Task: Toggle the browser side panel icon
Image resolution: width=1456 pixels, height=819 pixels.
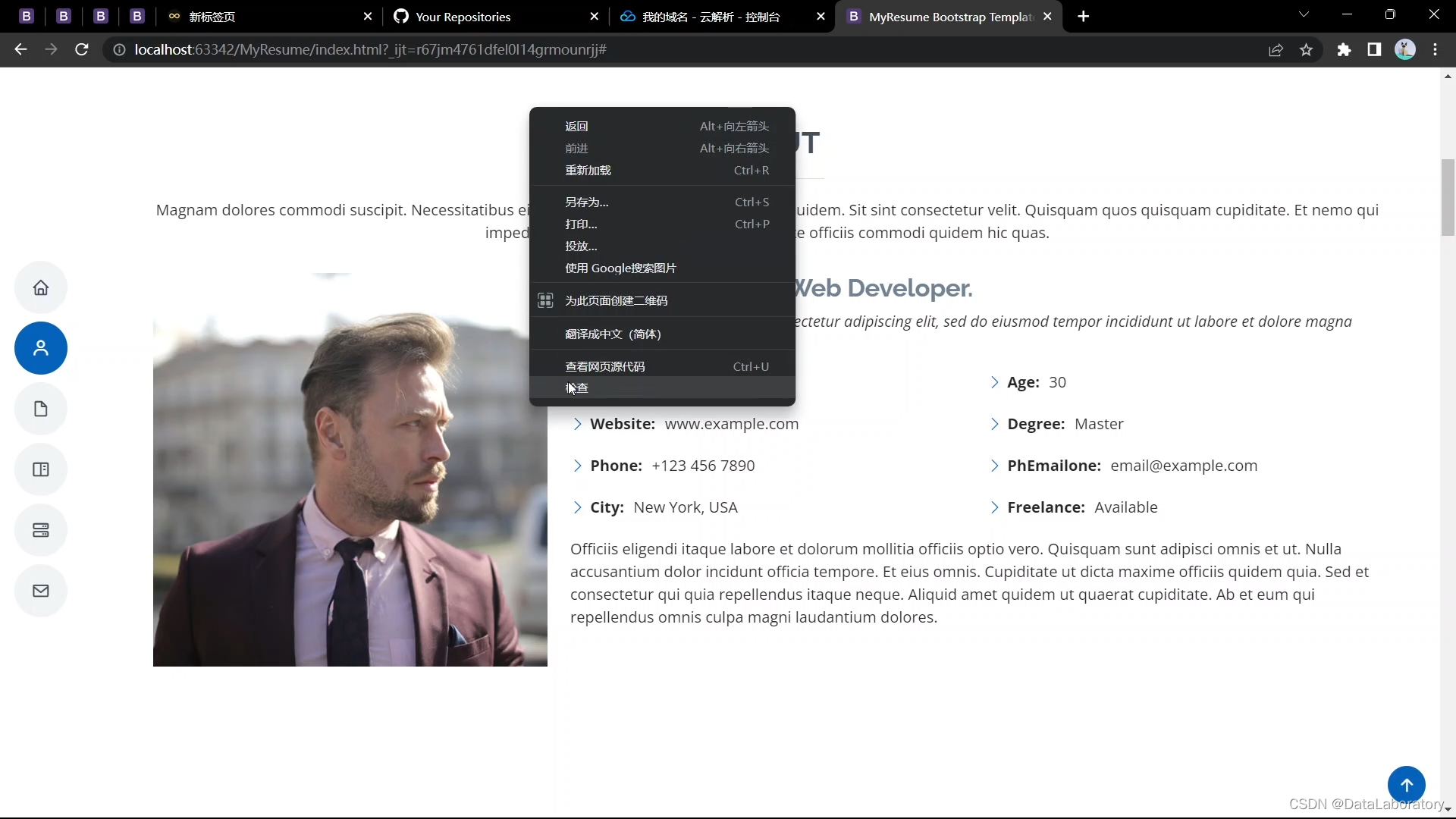Action: pos(1374,50)
